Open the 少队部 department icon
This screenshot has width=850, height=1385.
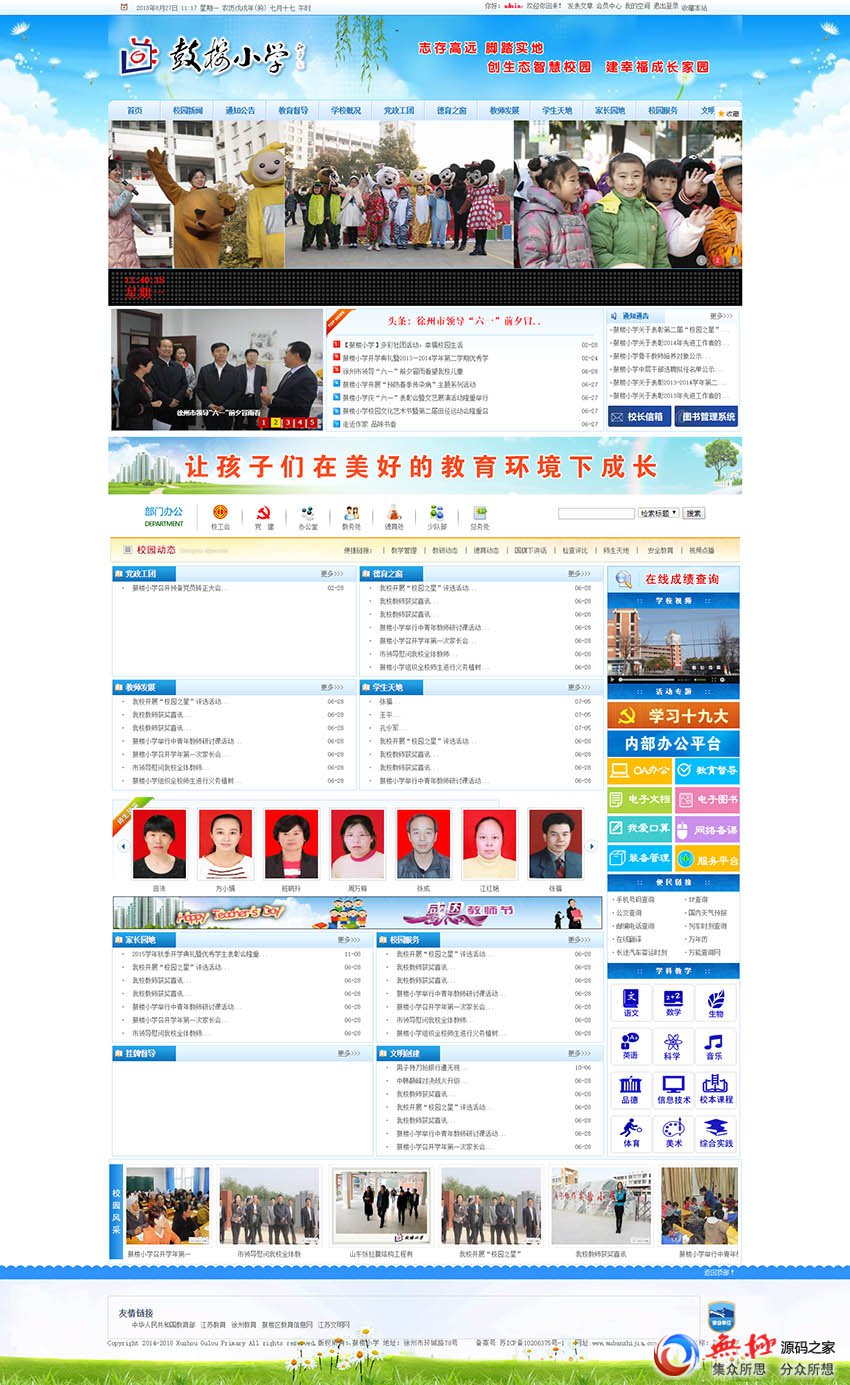click(x=437, y=512)
